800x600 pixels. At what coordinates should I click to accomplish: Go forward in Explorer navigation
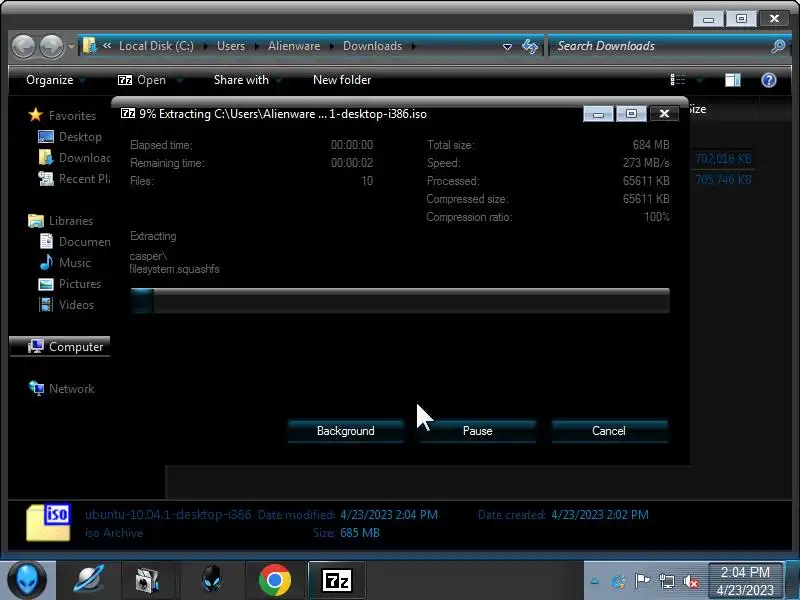coord(52,47)
